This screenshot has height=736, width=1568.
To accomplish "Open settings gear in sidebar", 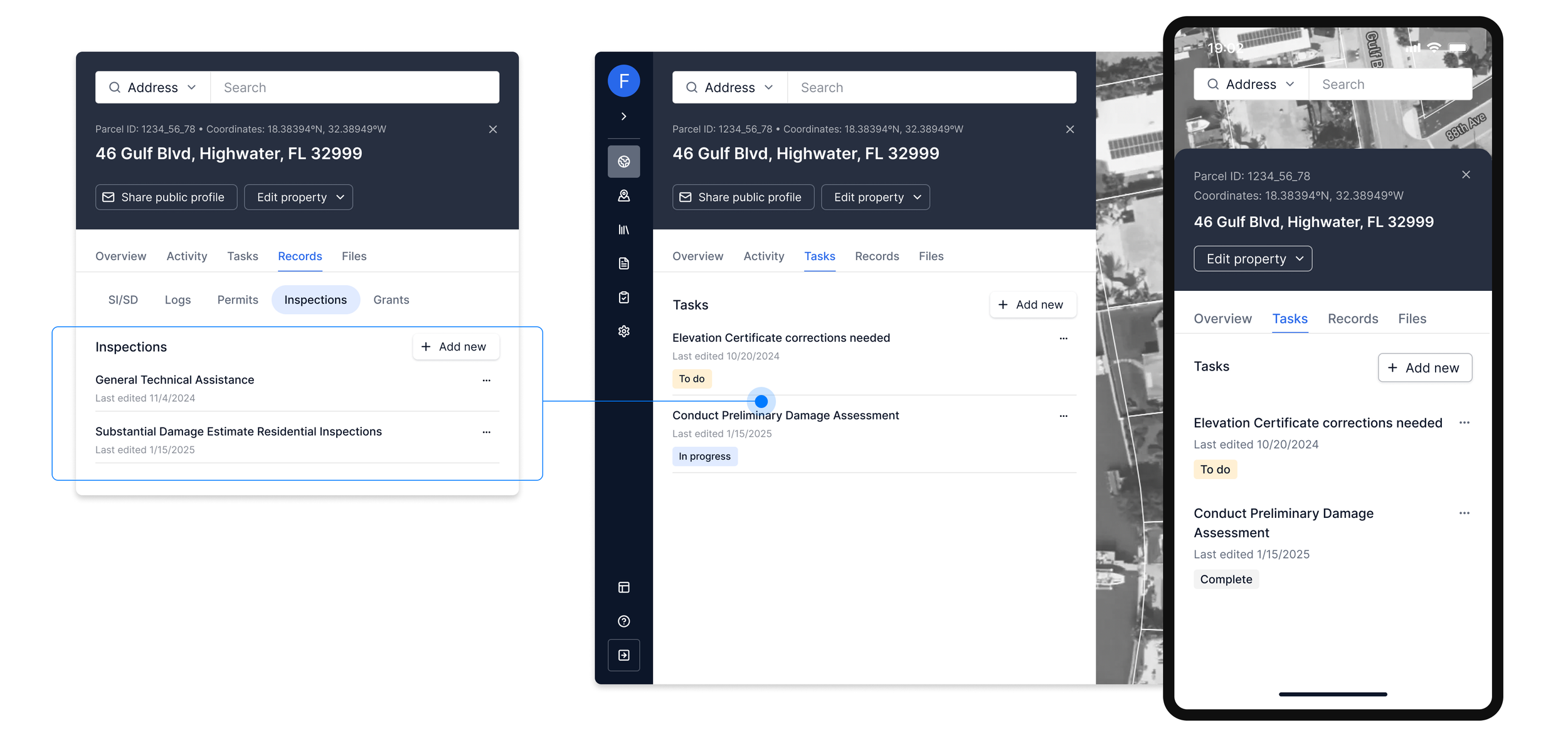I will [x=623, y=331].
